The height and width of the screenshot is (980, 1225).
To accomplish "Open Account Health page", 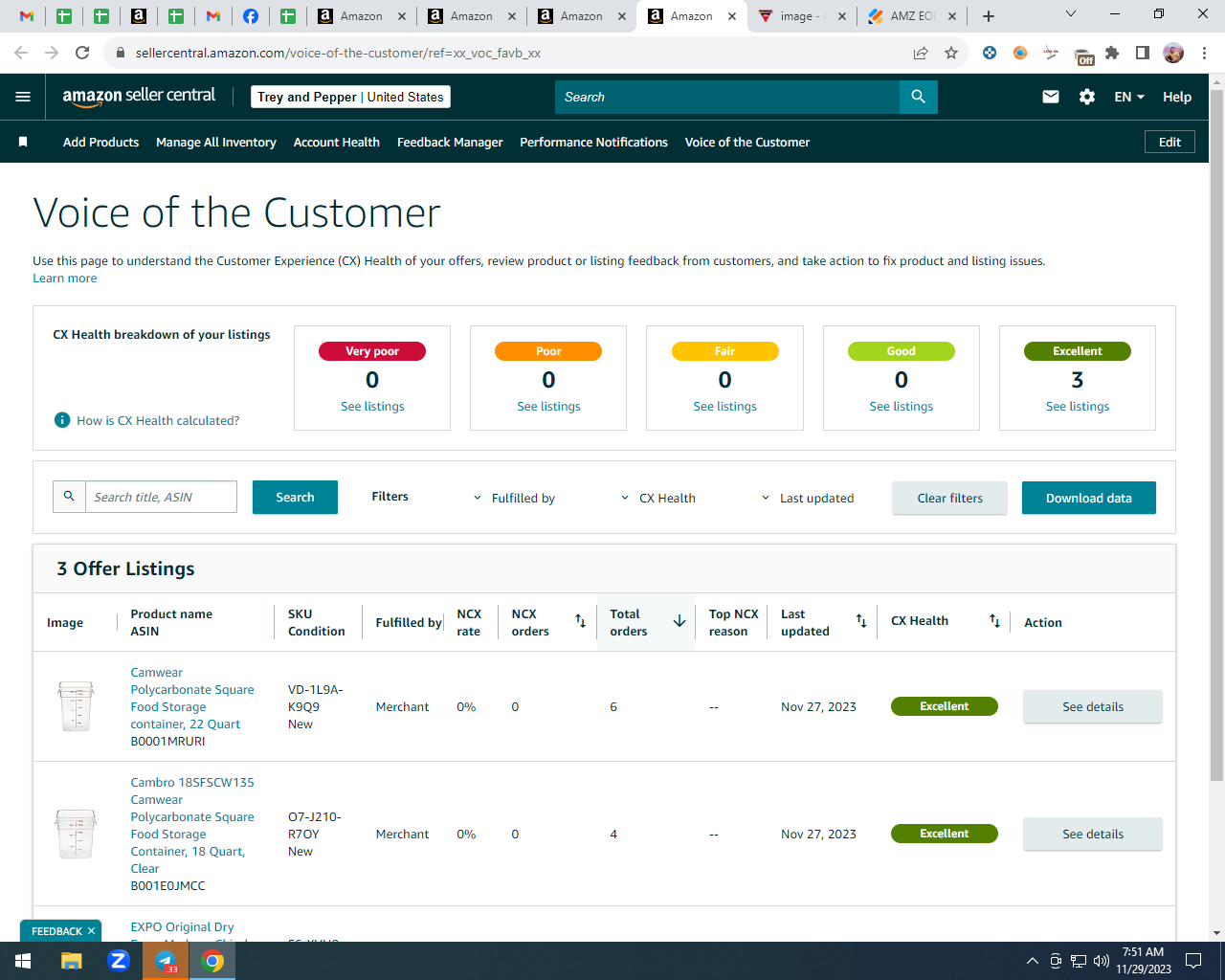I will pyautogui.click(x=337, y=142).
